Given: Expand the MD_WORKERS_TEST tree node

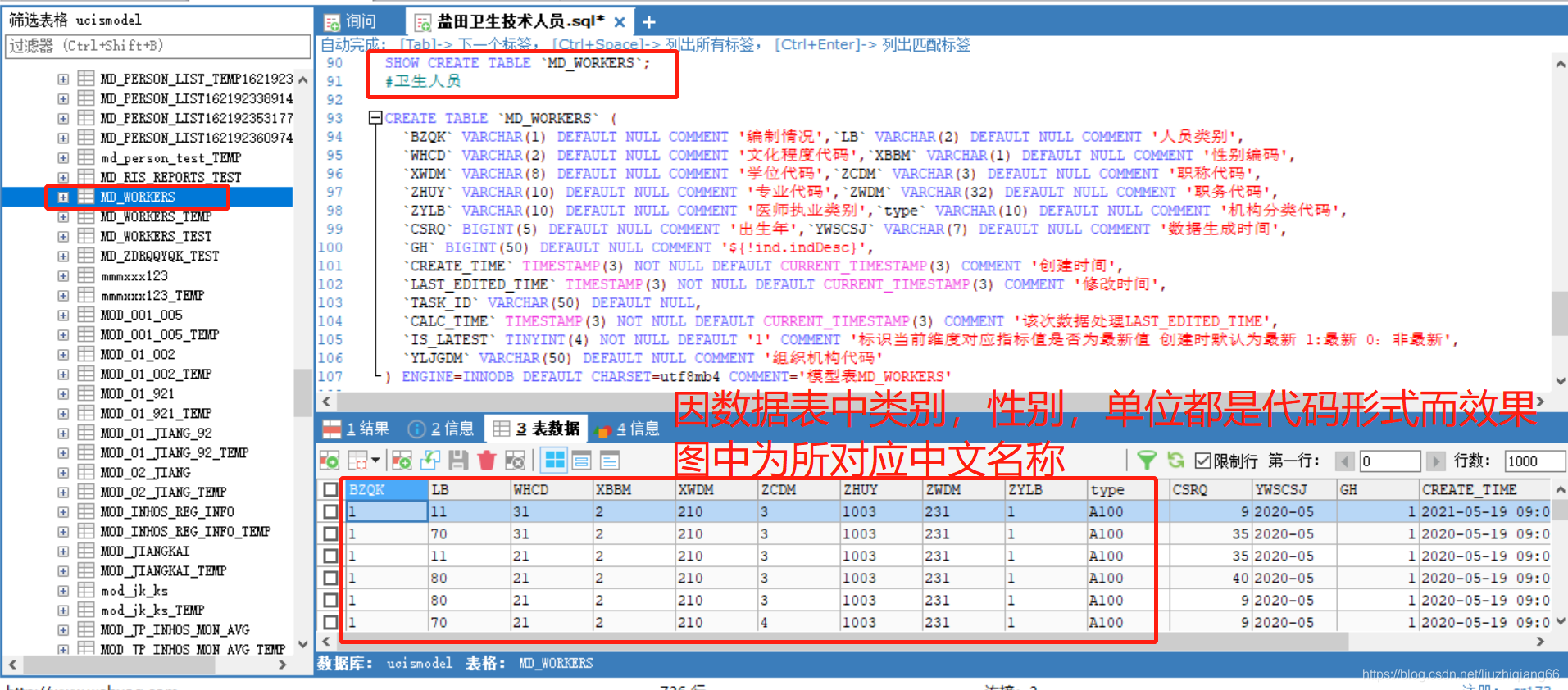Looking at the screenshot, I should pos(63,236).
